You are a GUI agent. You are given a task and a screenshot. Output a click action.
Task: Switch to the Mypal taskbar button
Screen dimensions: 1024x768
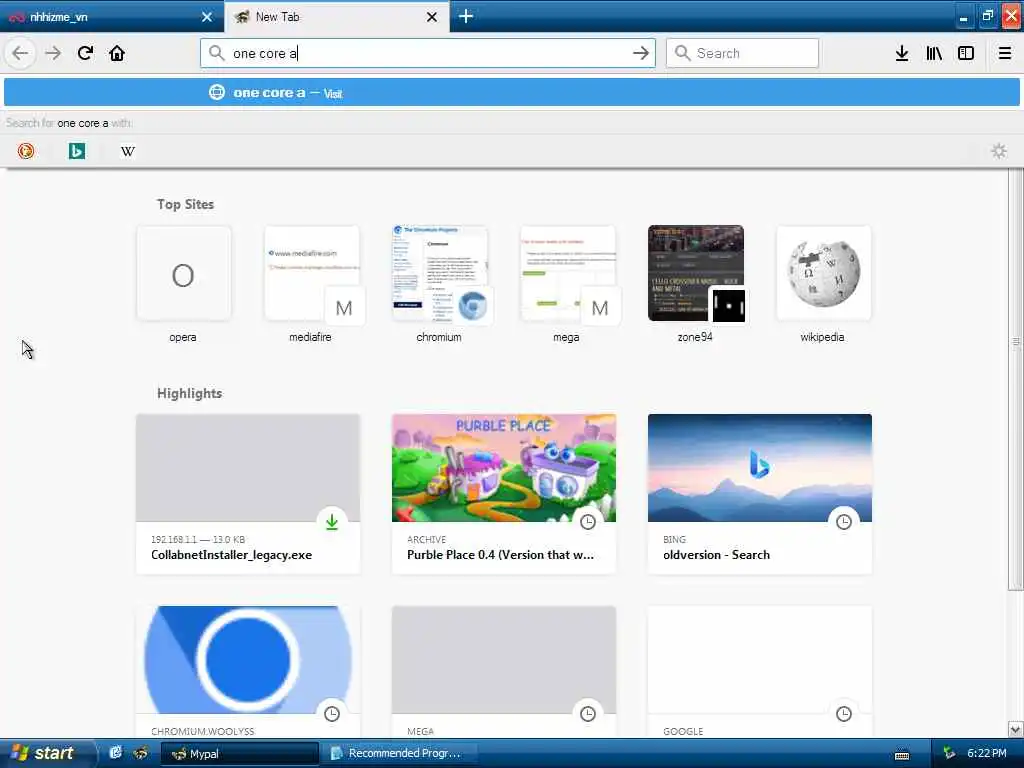pyautogui.click(x=239, y=754)
